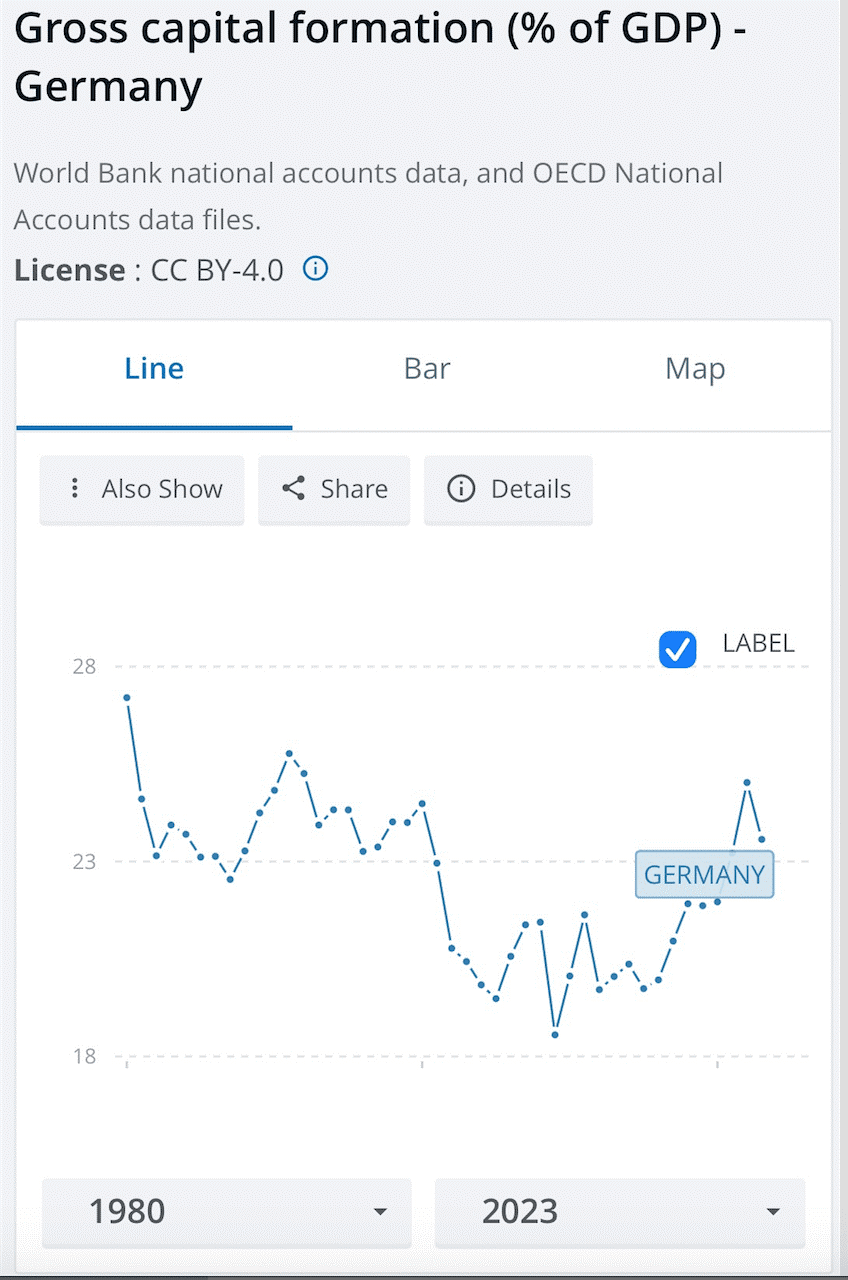The width and height of the screenshot is (848, 1280).
Task: Click the GERMANY series label
Action: (x=704, y=875)
